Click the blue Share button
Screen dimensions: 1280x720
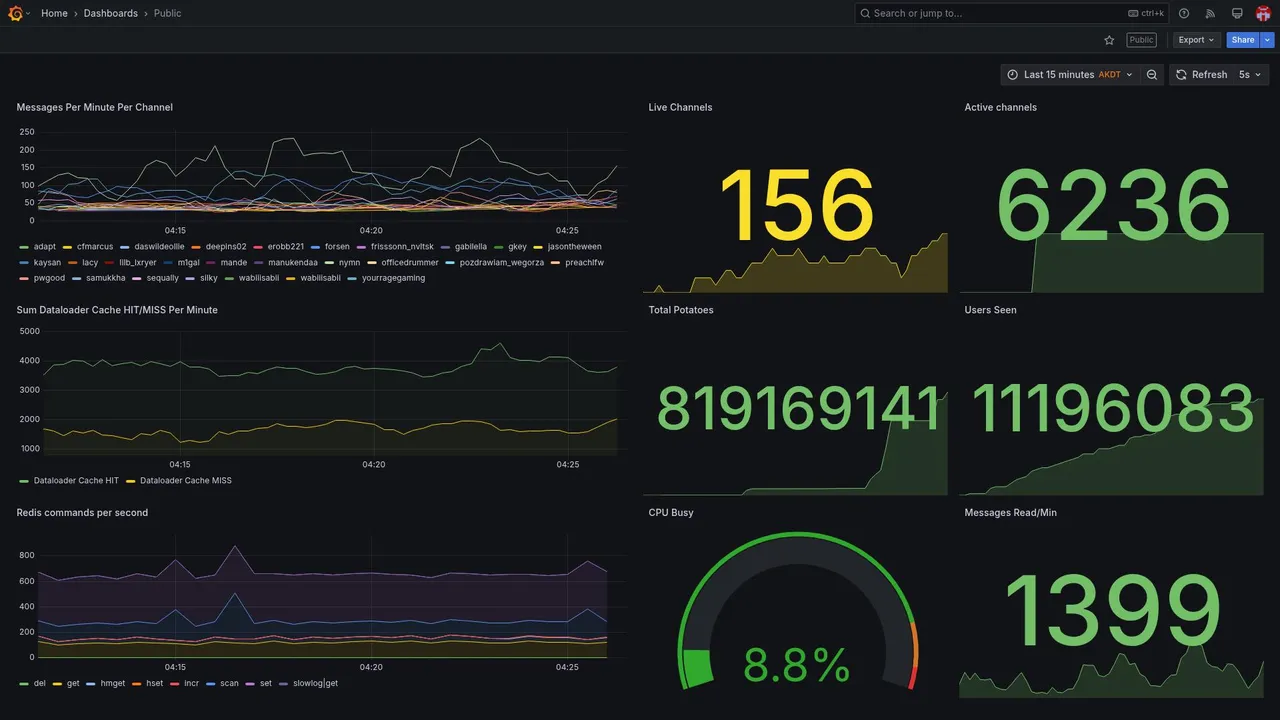tap(1243, 40)
